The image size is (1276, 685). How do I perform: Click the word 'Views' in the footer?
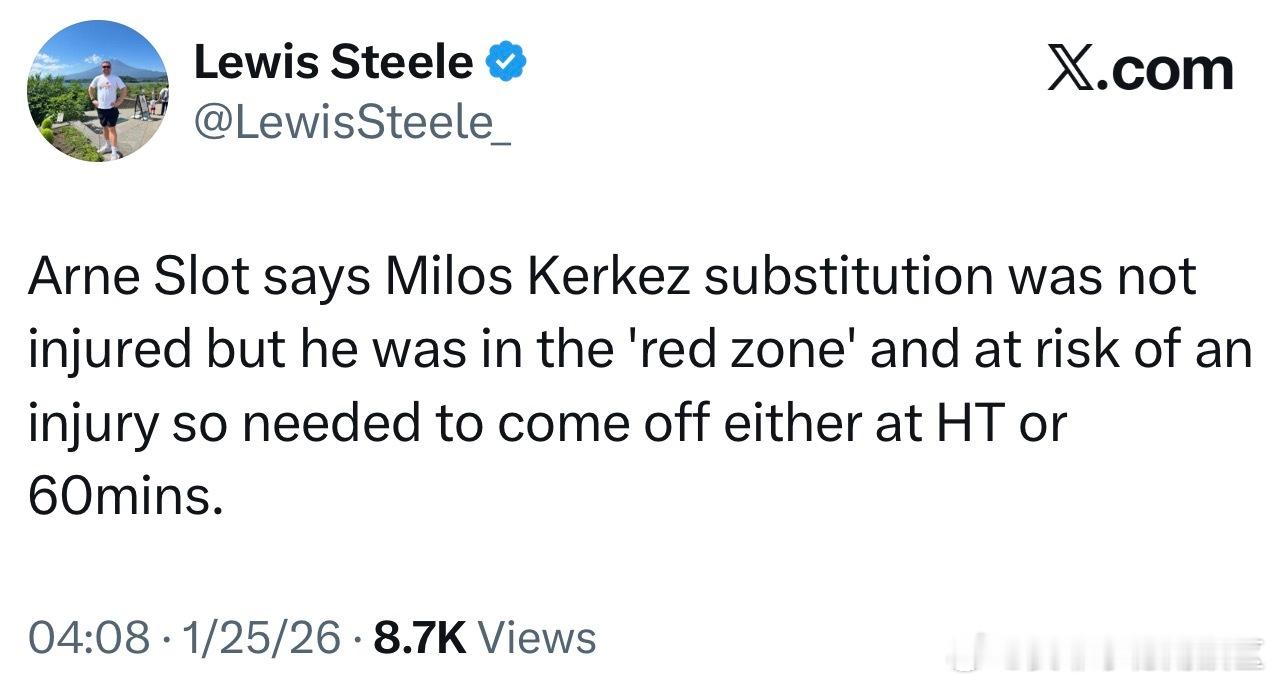[538, 637]
